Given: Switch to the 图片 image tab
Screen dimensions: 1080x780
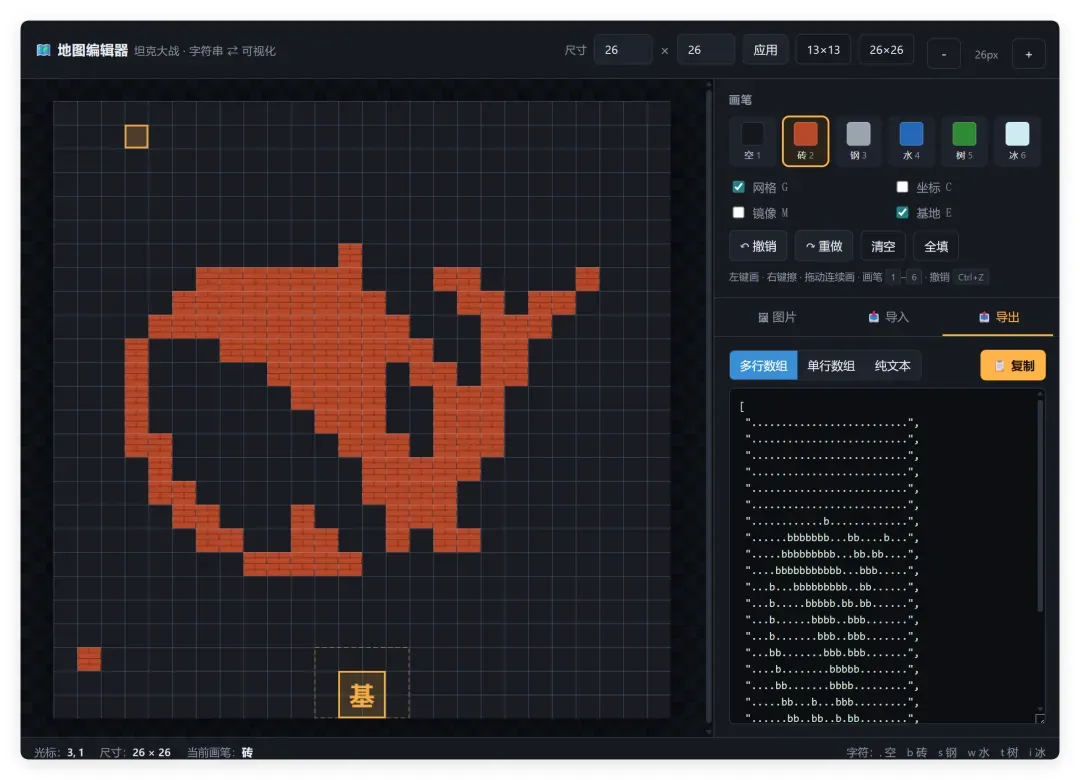Looking at the screenshot, I should [777, 317].
